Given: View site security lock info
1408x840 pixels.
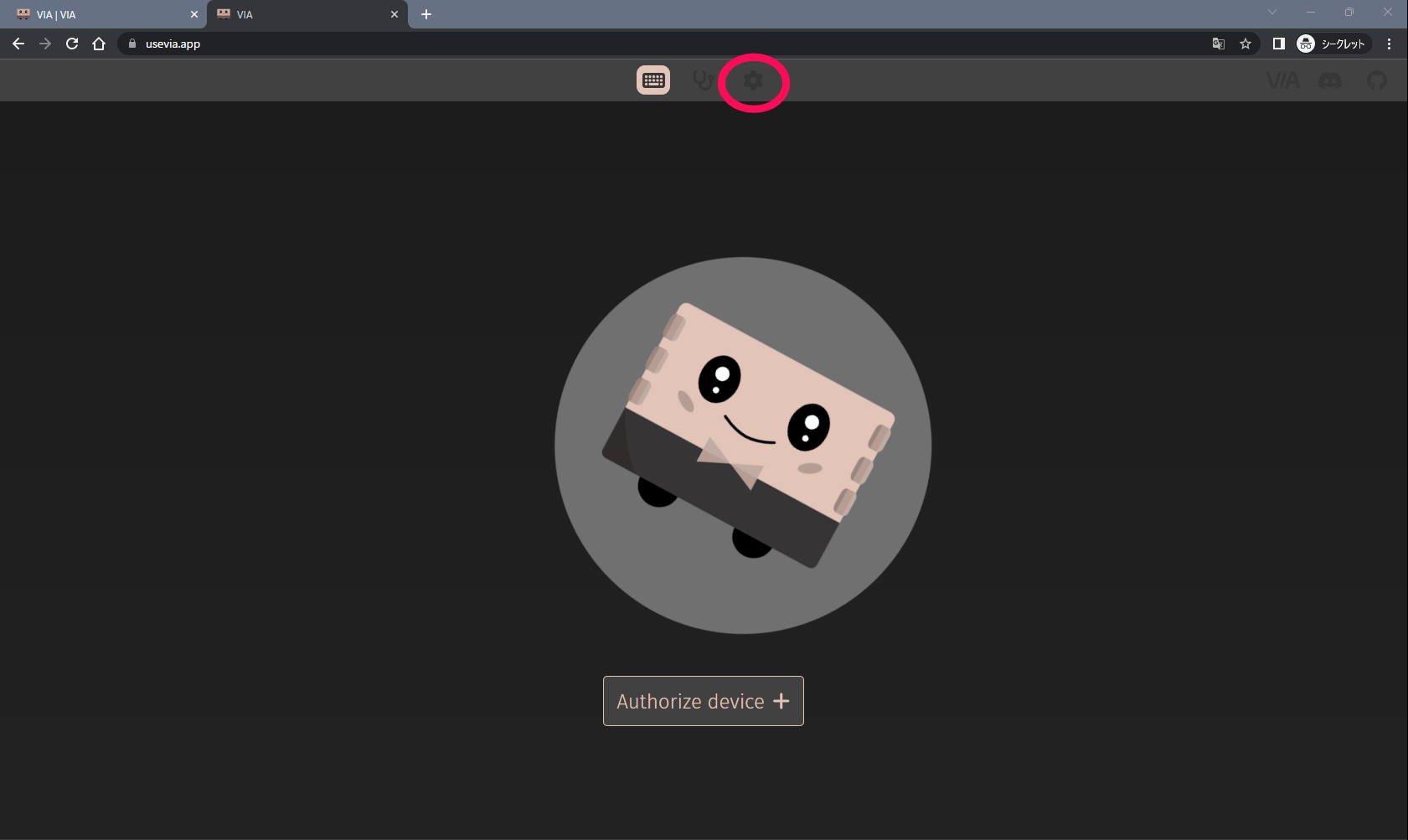Looking at the screenshot, I should point(132,44).
